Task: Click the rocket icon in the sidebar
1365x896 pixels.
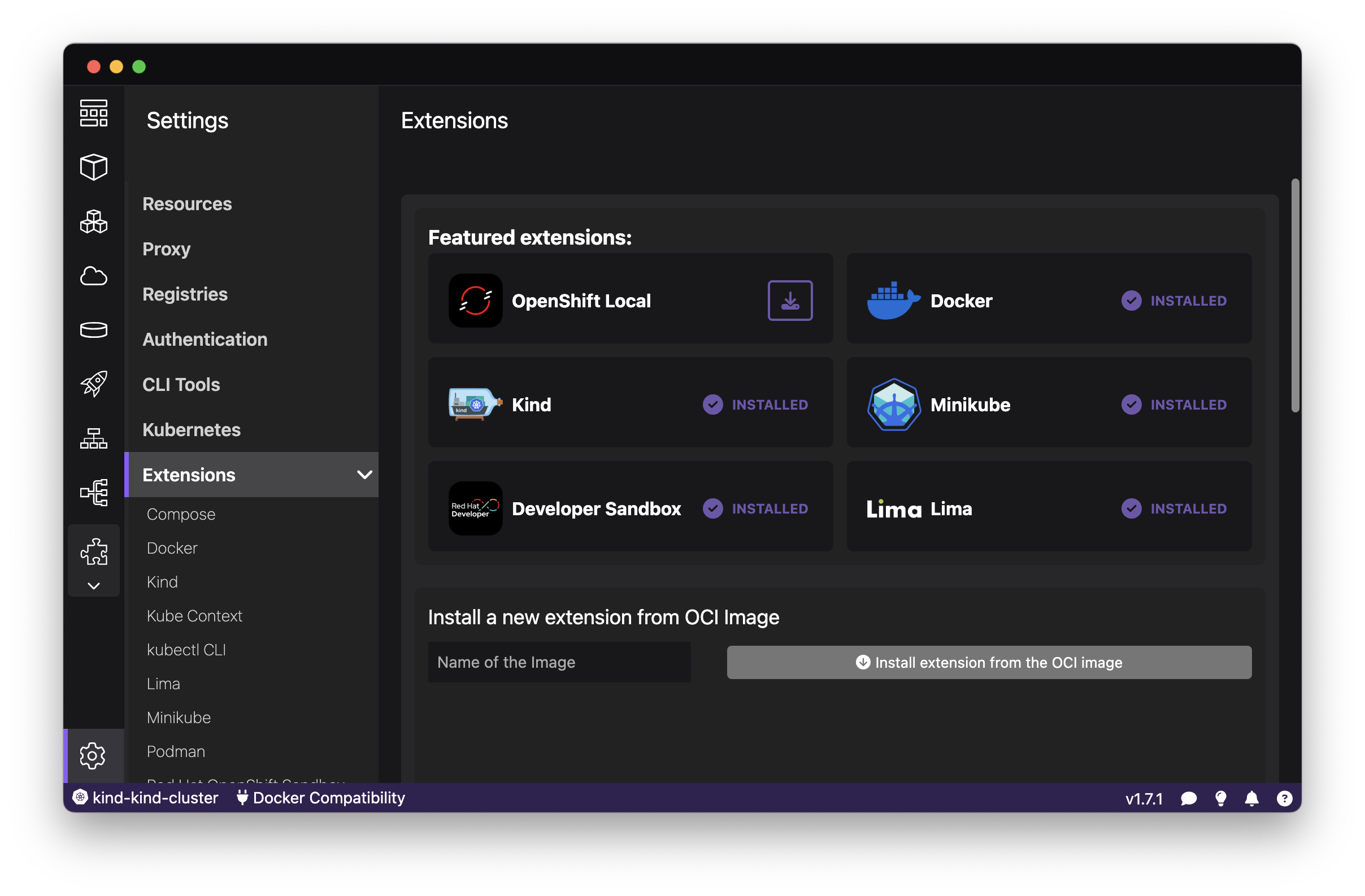Action: pos(93,384)
